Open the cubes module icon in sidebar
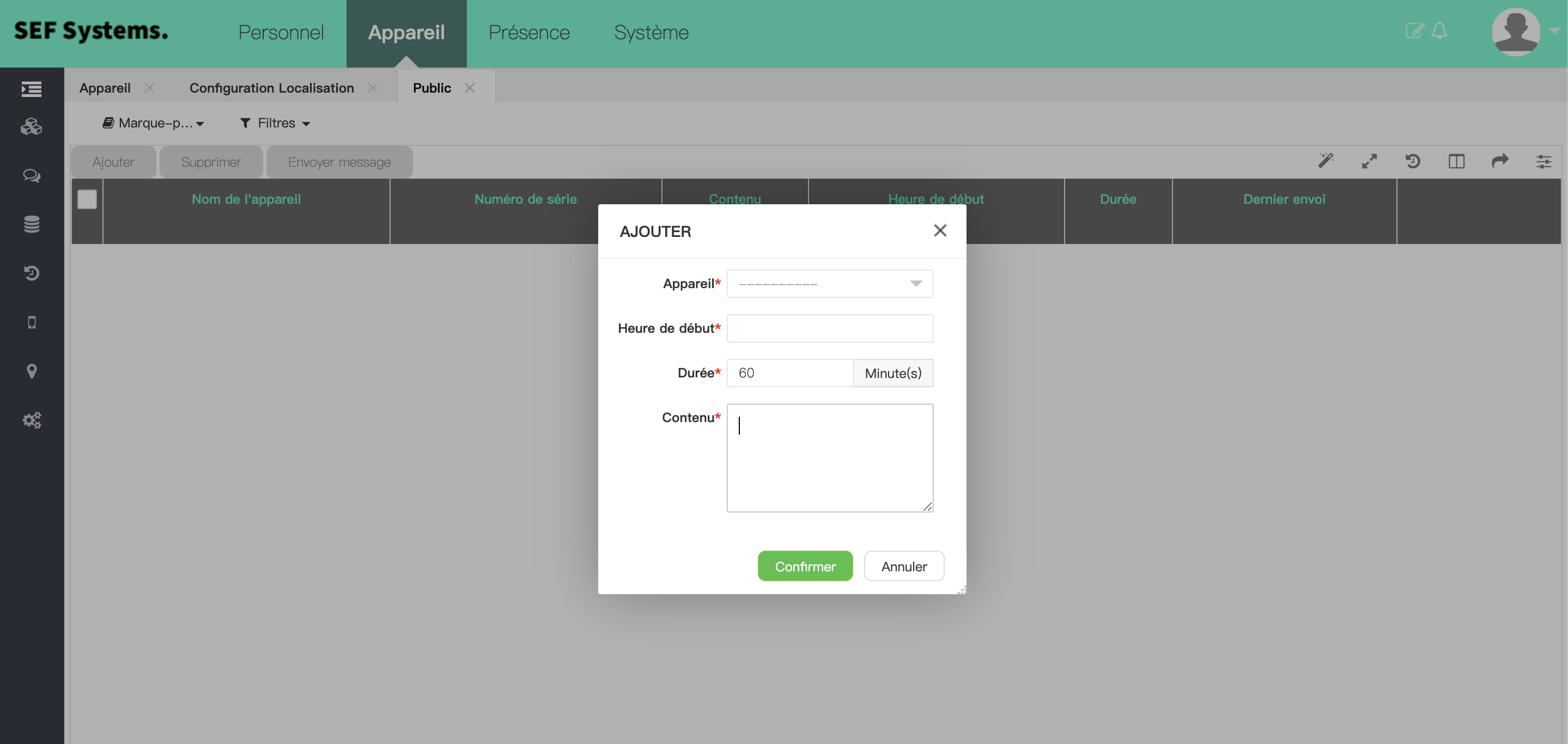 31,126
